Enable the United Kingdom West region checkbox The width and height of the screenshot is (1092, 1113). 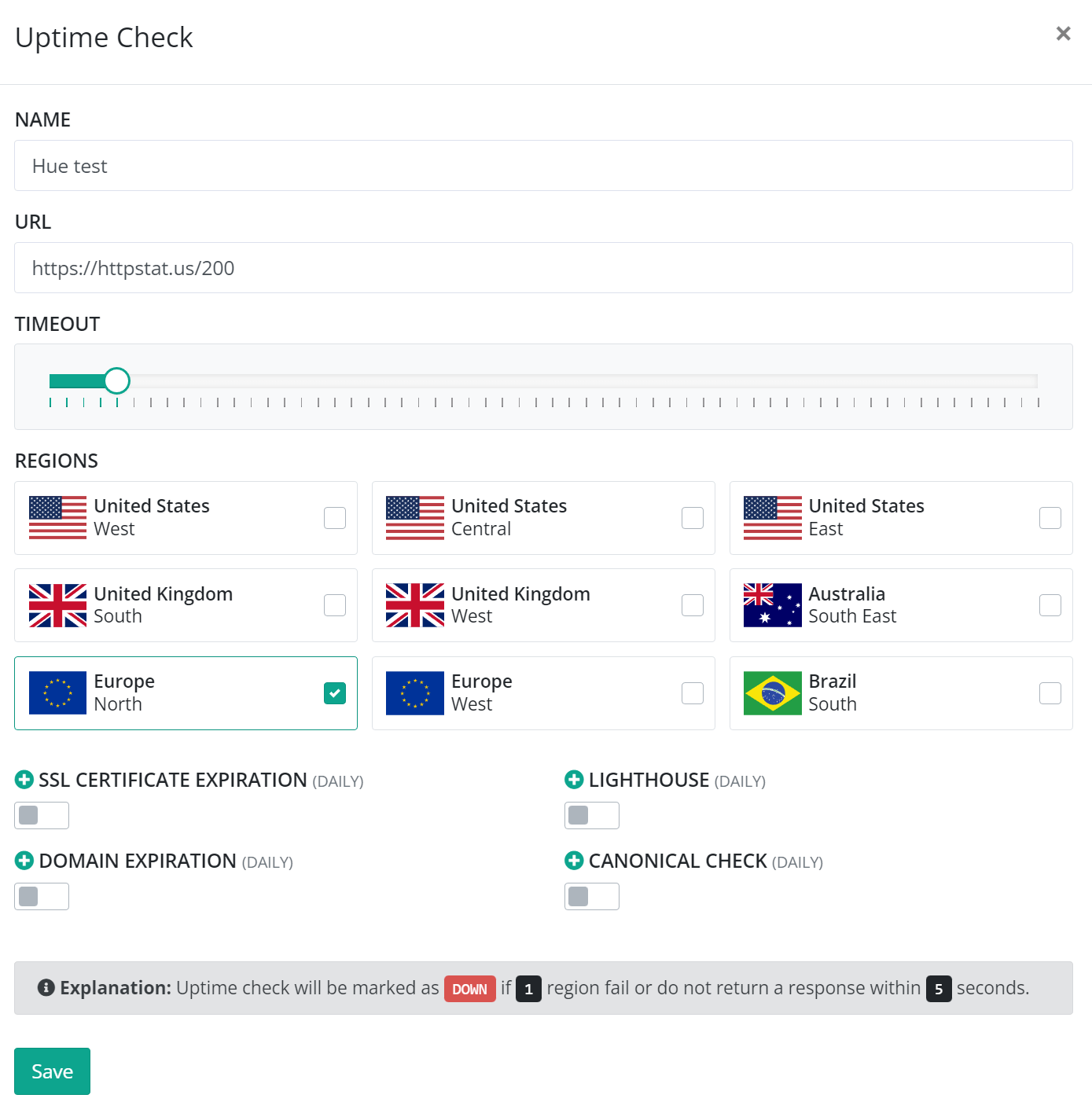(692, 605)
